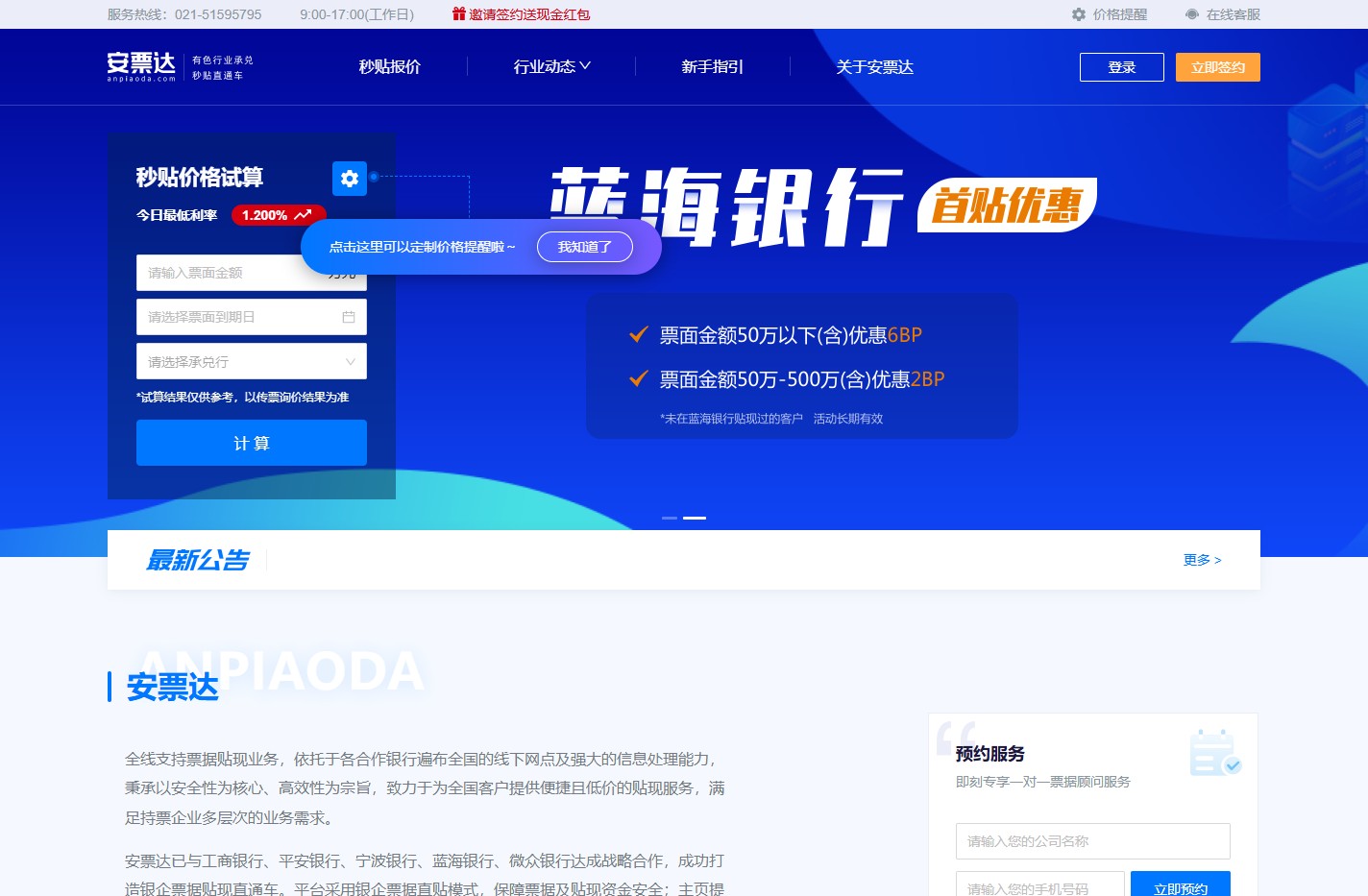Dismiss tooltip with 我知道了 button

coord(585,247)
